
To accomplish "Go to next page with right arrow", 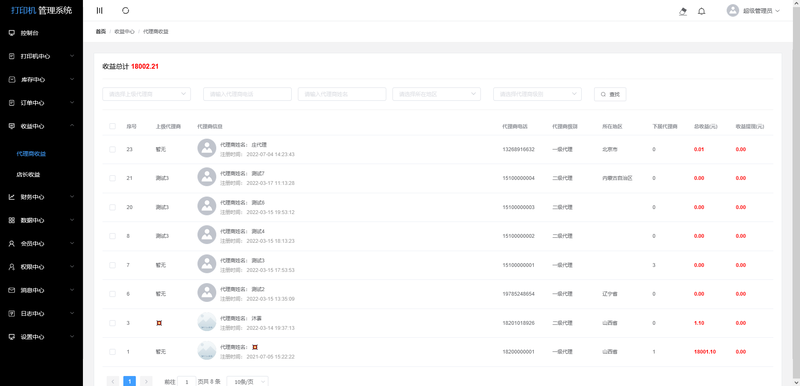I will (x=146, y=381).
